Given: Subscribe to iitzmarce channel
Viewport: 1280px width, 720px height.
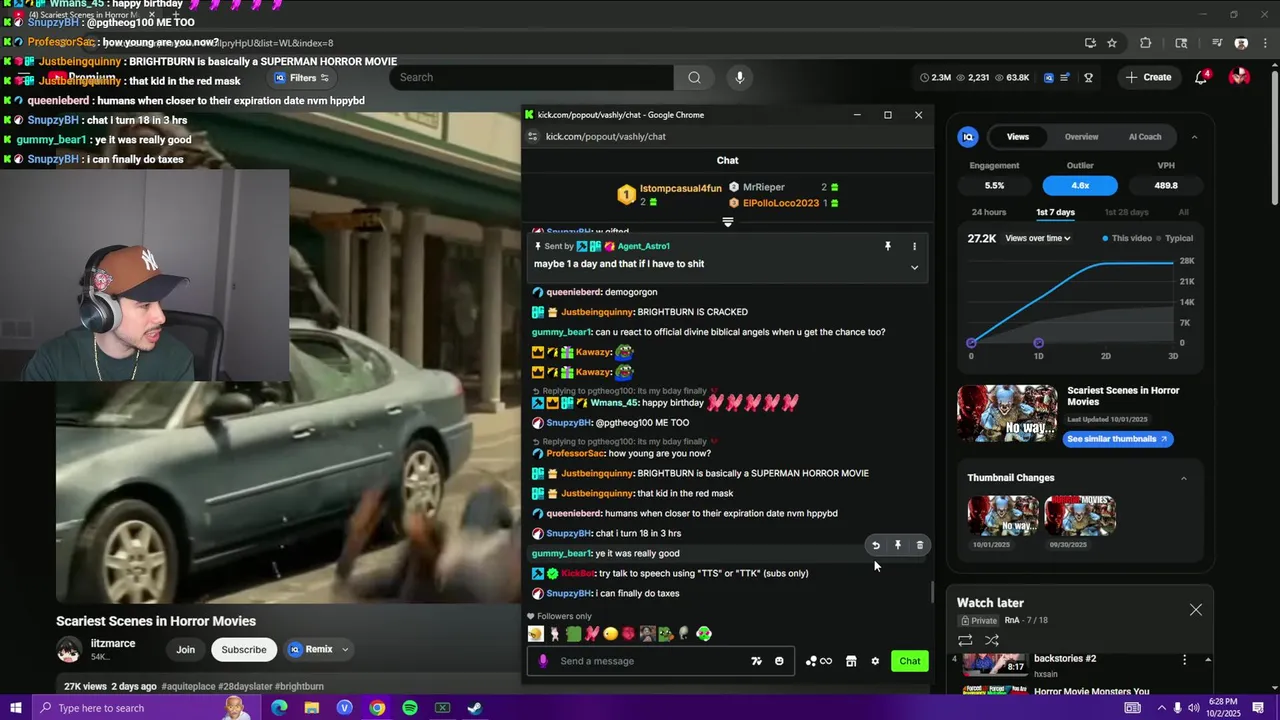Looking at the screenshot, I should 244,650.
